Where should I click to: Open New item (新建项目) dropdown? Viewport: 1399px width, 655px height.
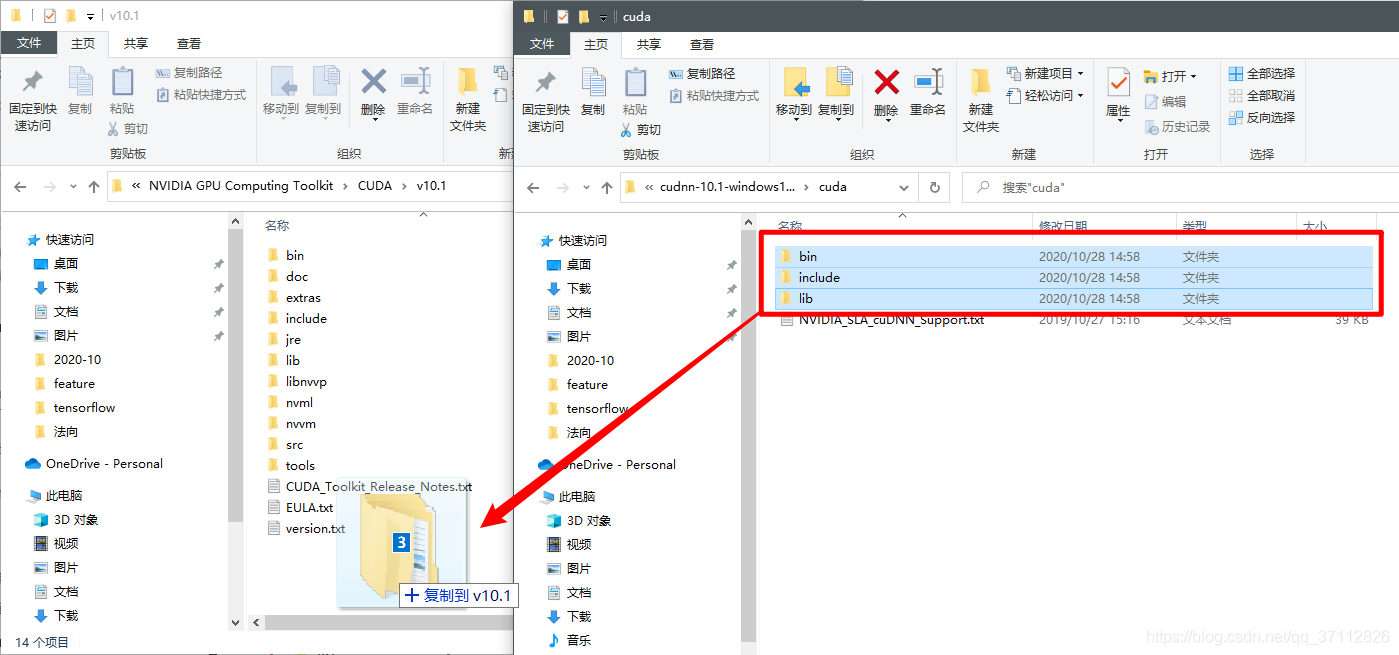click(1045, 74)
